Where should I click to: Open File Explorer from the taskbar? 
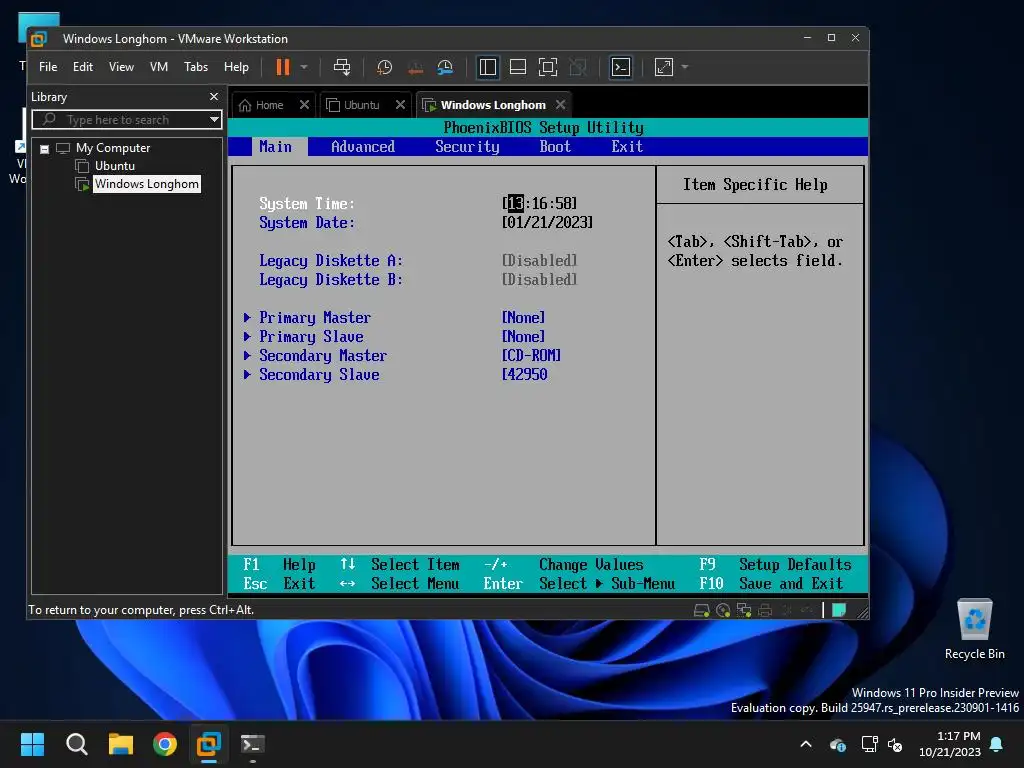(x=121, y=744)
